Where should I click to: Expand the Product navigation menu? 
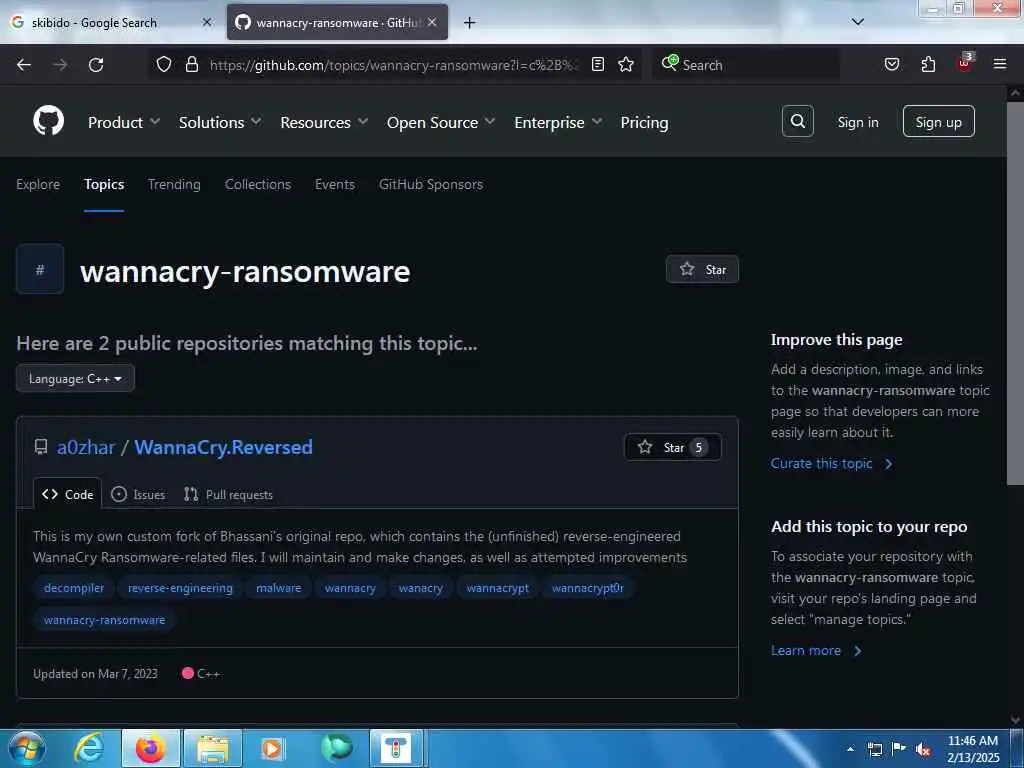pos(123,122)
